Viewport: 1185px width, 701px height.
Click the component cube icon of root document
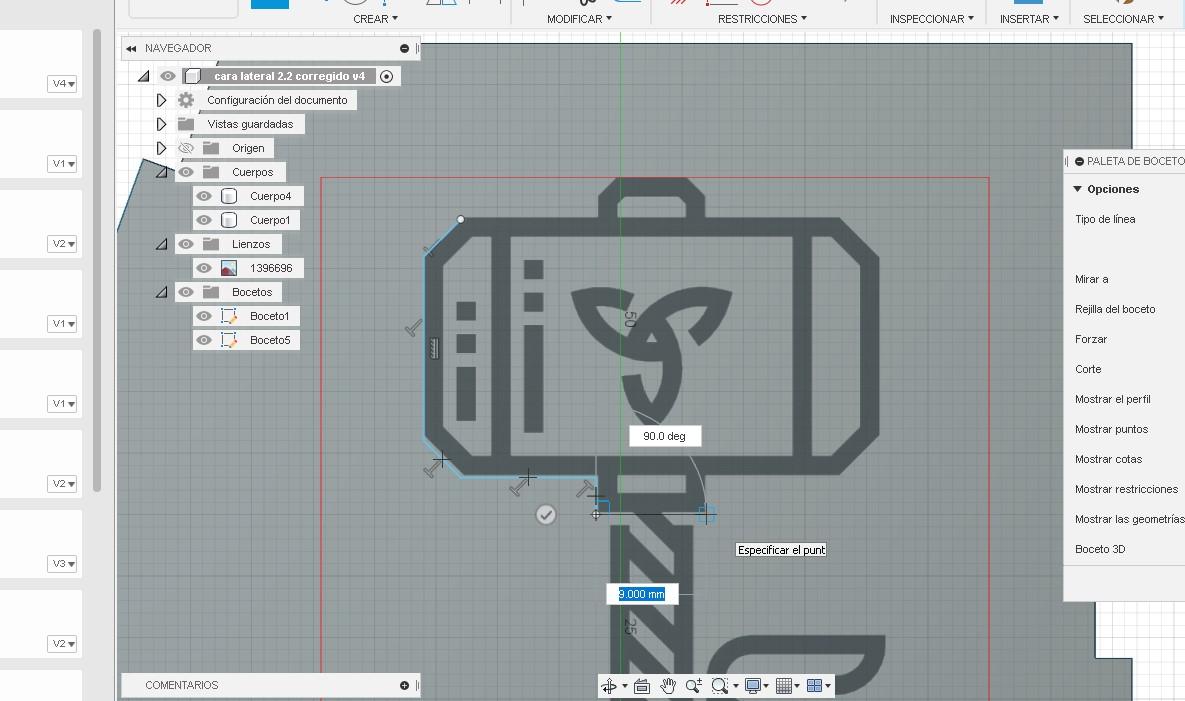click(193, 76)
